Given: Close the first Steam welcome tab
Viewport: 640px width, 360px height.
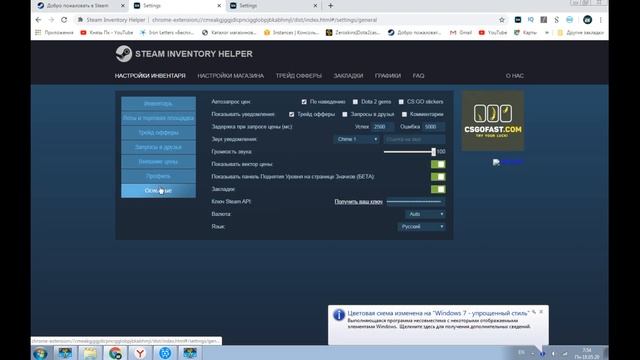Looking at the screenshot, I should (x=123, y=6).
